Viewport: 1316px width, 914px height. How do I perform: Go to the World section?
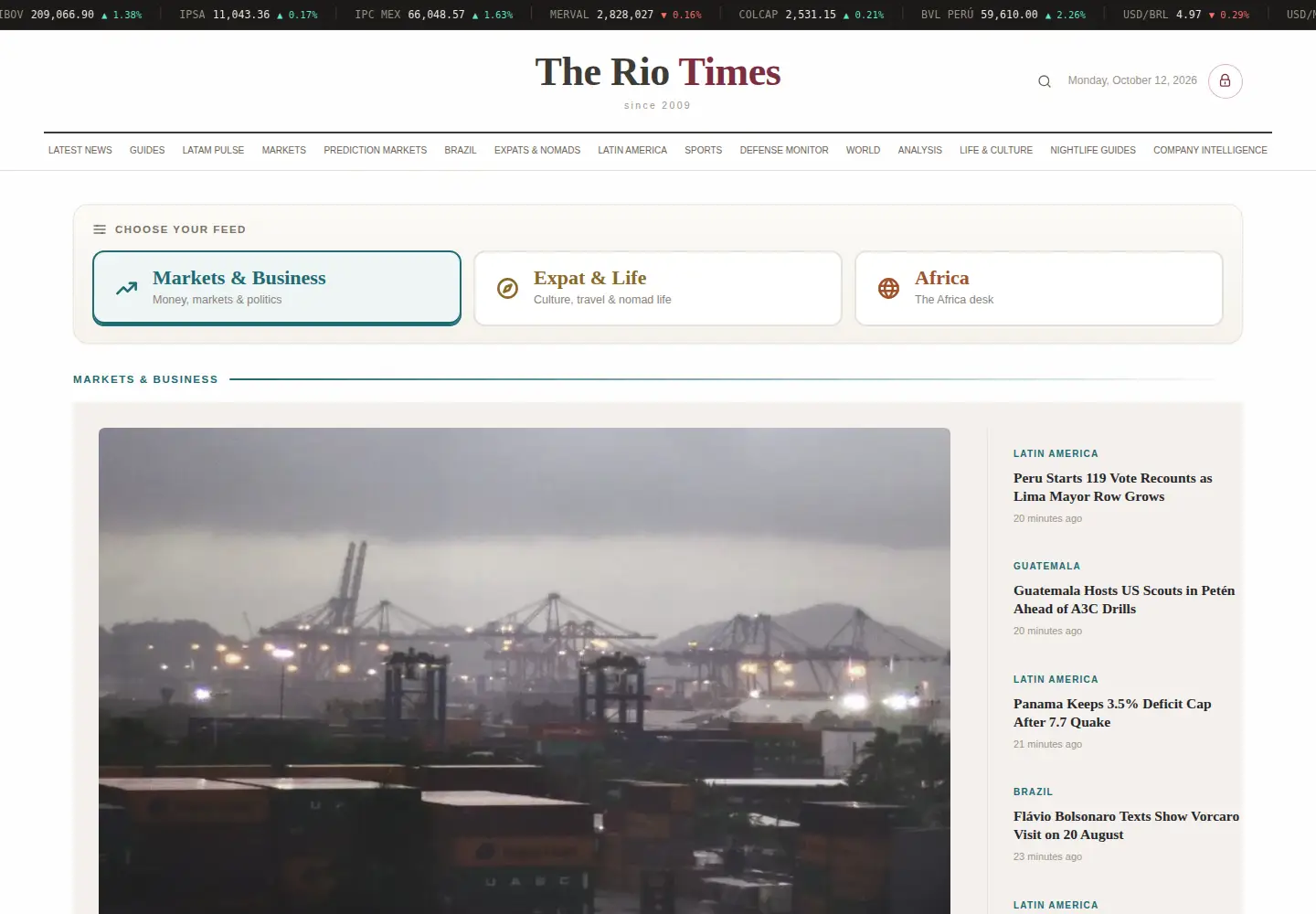[x=863, y=150]
